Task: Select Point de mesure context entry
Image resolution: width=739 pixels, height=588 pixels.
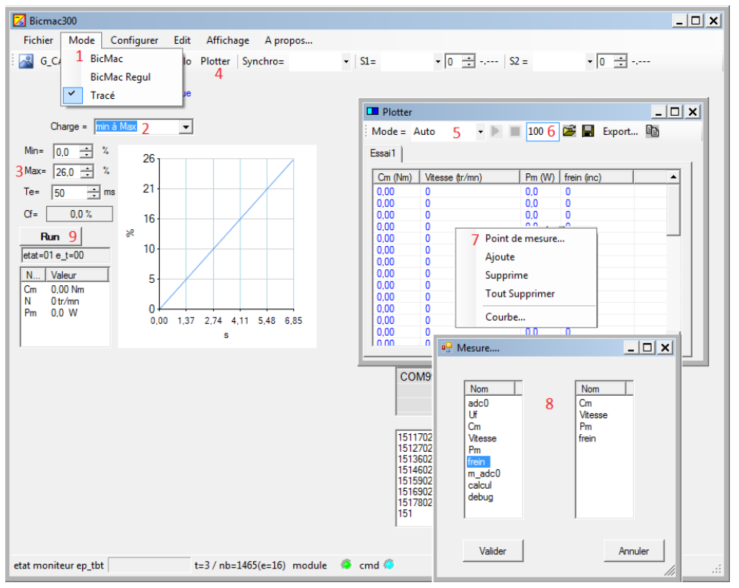Action: pyautogui.click(x=525, y=238)
